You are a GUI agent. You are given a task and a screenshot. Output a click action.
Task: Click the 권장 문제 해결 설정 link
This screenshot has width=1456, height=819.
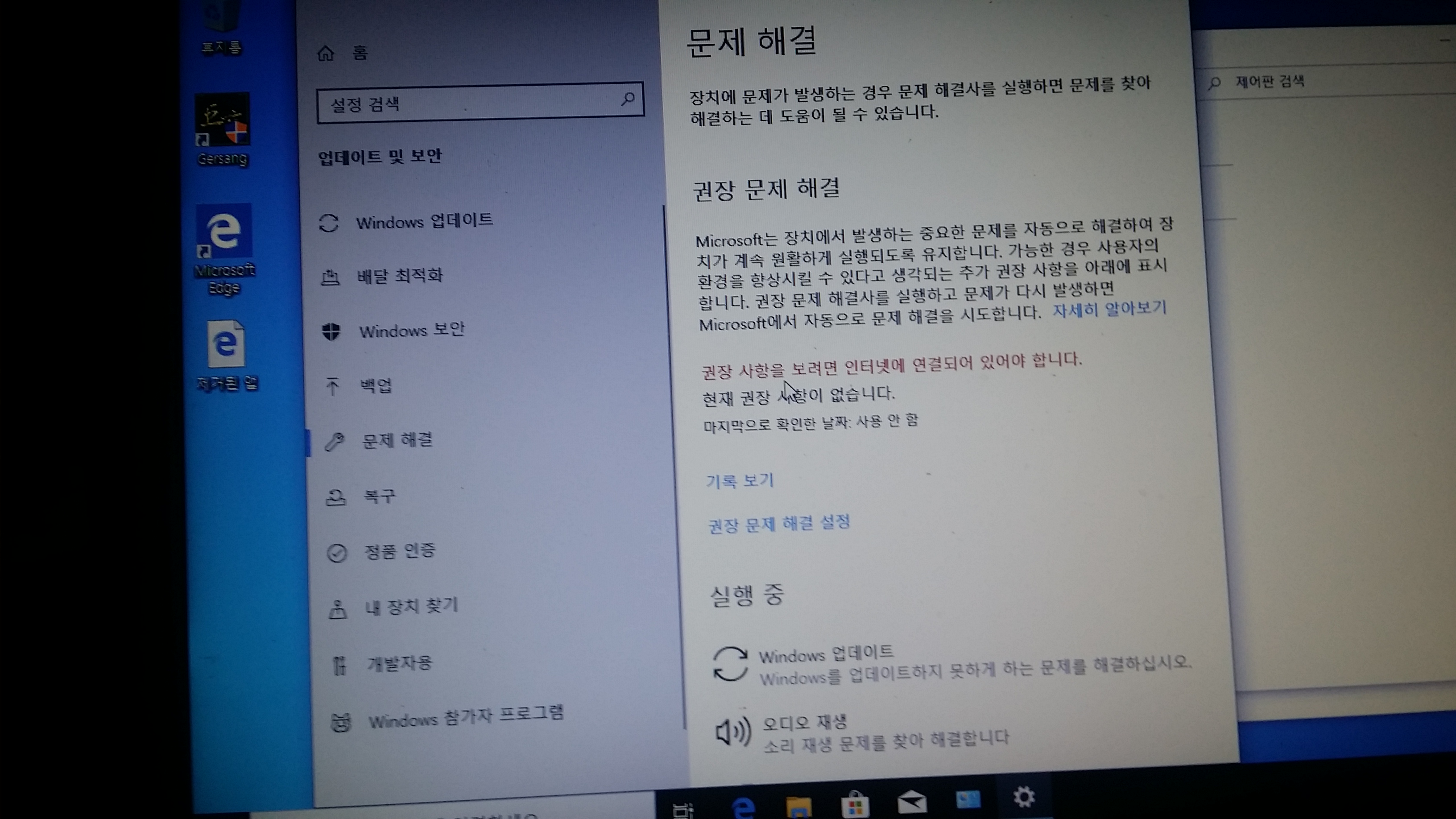pyautogui.click(x=779, y=523)
